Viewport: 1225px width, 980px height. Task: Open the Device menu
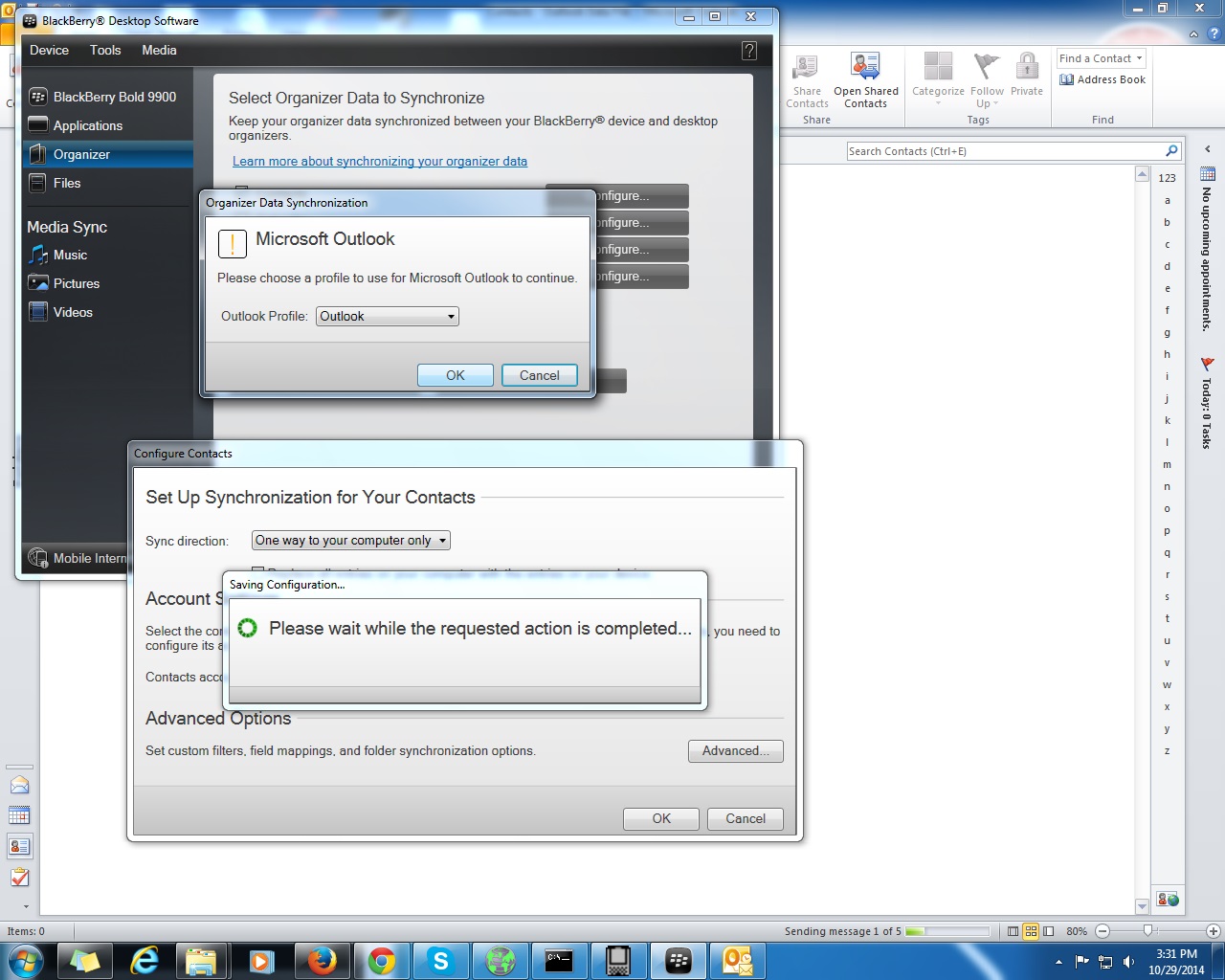[49, 51]
